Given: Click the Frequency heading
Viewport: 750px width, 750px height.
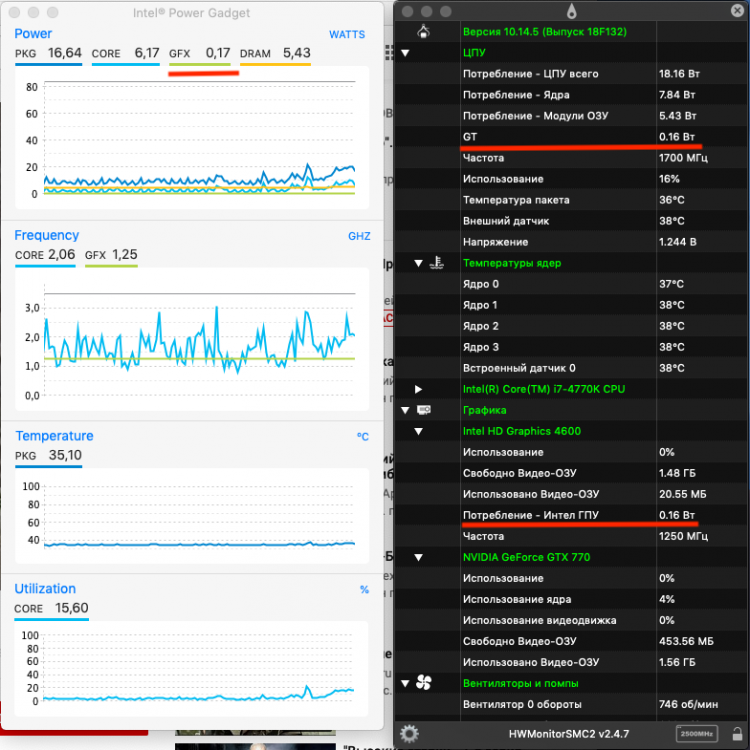Looking at the screenshot, I should [46, 235].
